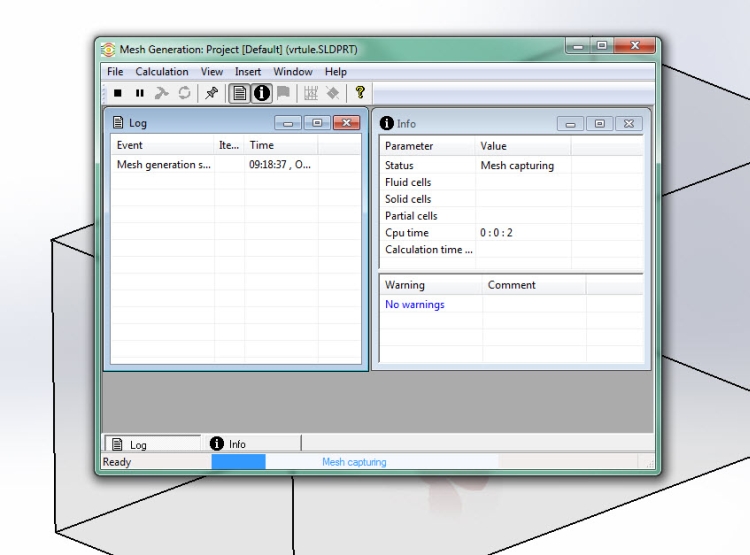Select the Status parameter row
Viewport: 750px width, 555px height.
(511, 166)
